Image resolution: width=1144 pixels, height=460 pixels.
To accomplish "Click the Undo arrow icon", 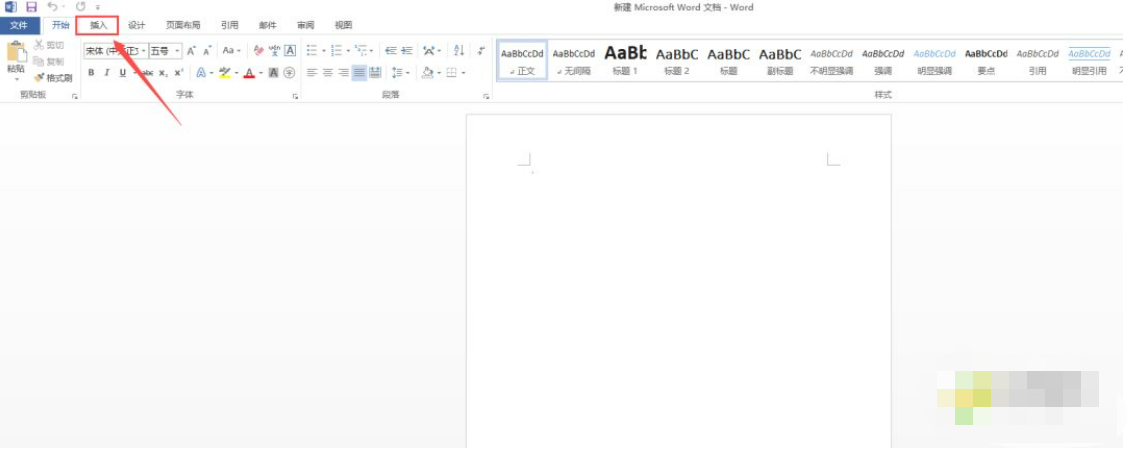I will [x=51, y=7].
